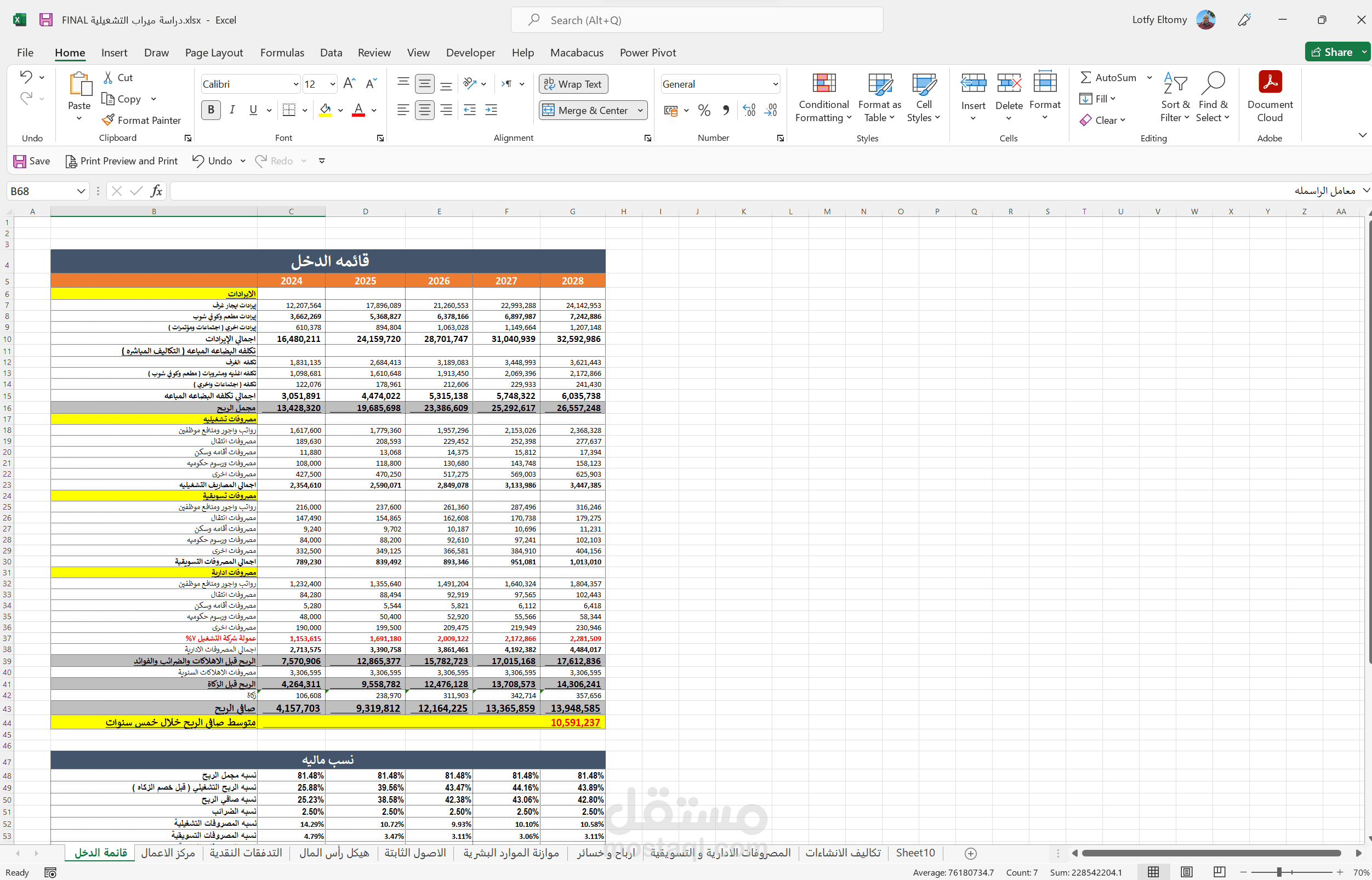Switch to the مركز الاعمال sheet
The image size is (1372, 880).
coord(168,853)
